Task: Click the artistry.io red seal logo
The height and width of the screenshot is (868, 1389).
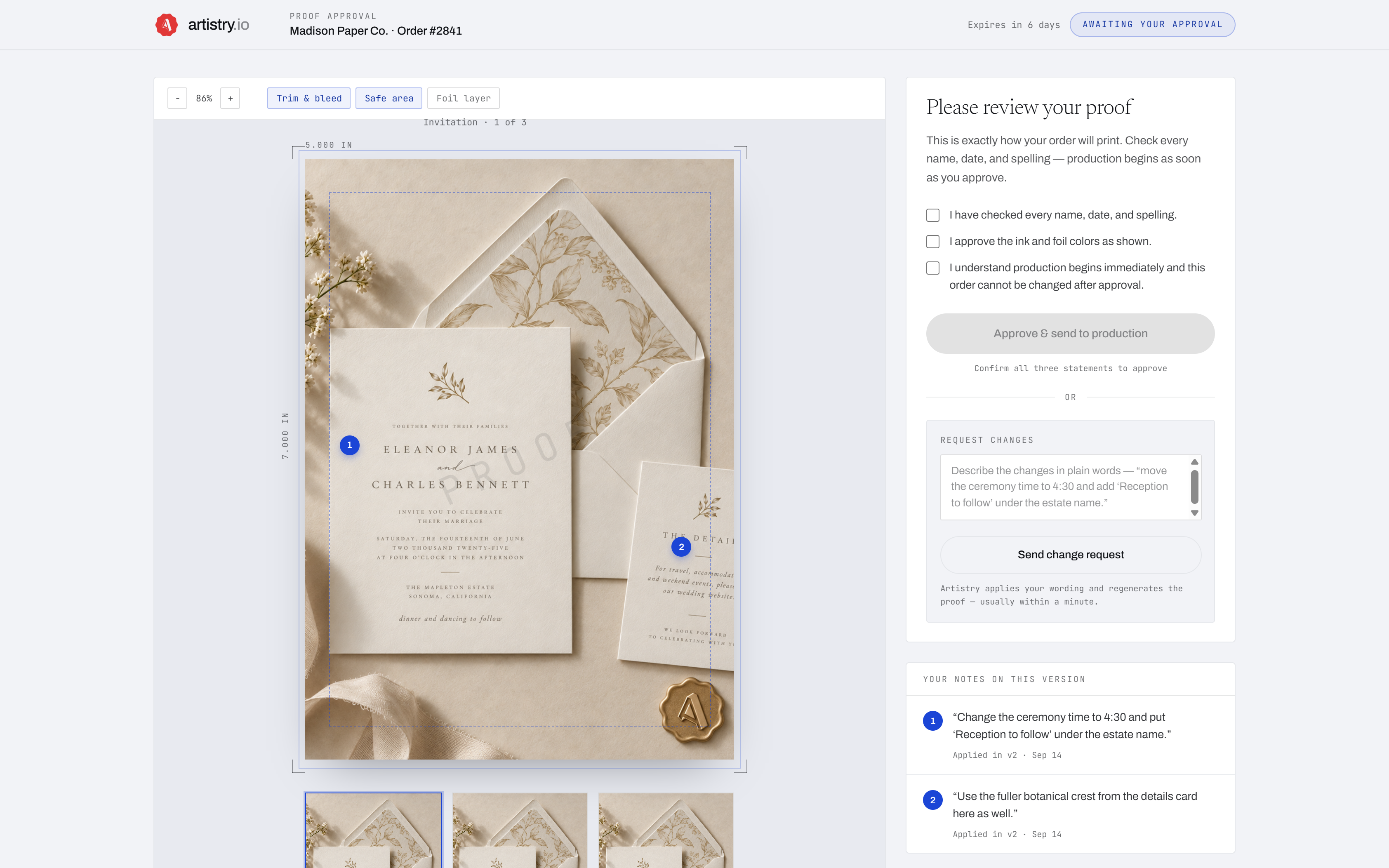Action: (167, 25)
